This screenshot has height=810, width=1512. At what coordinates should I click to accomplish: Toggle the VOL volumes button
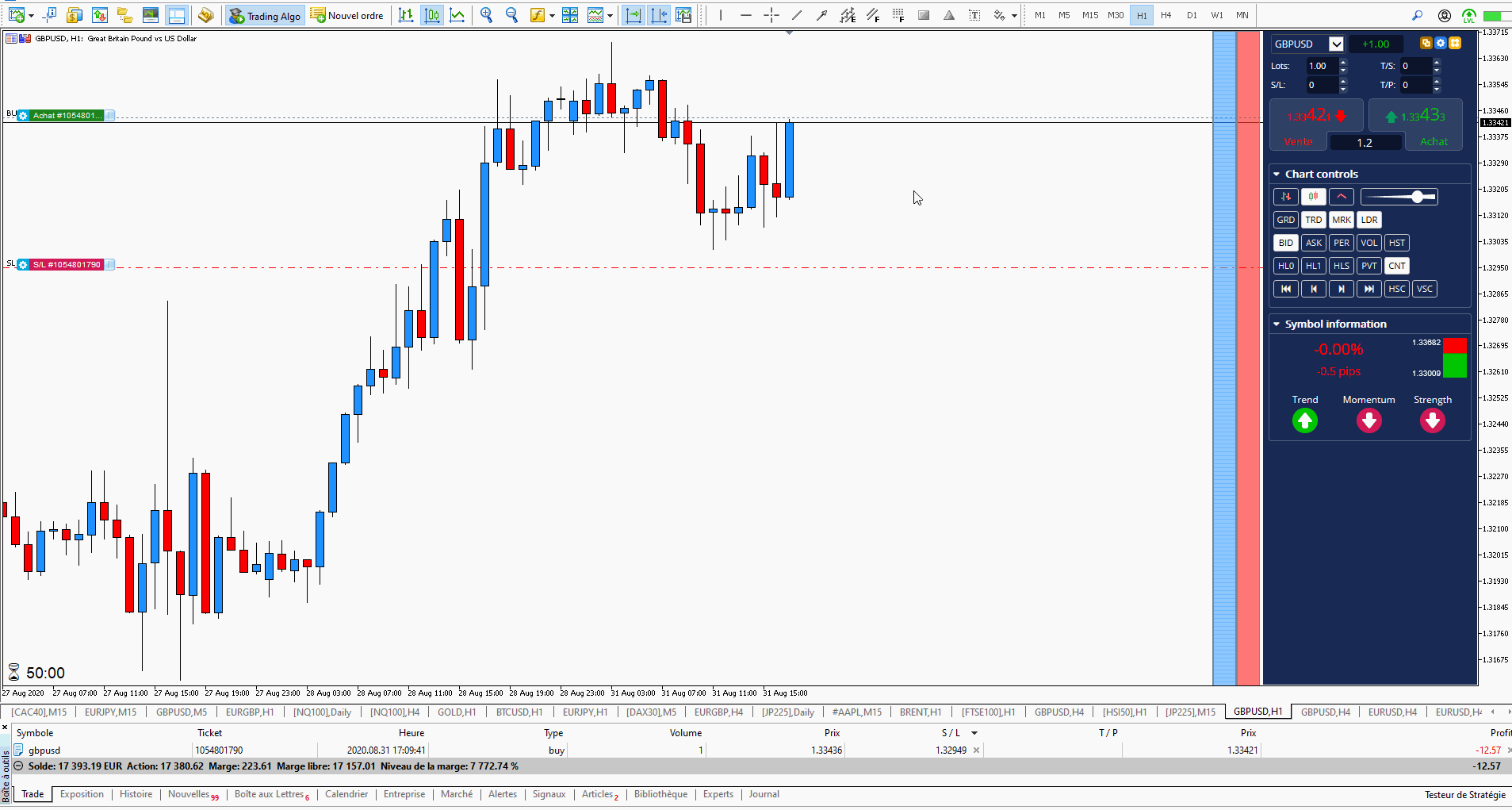point(1368,243)
